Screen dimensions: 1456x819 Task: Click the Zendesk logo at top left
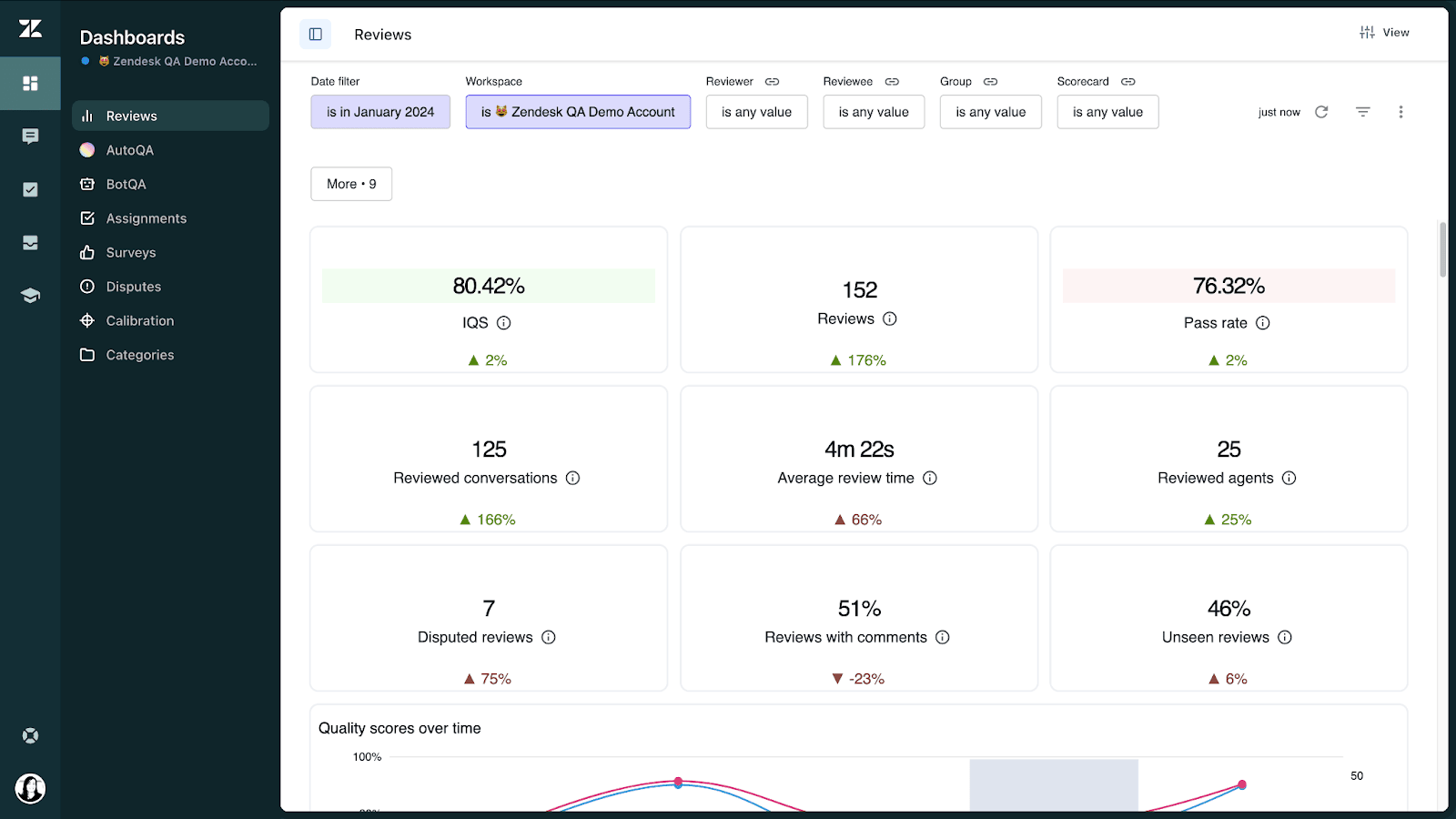[x=30, y=28]
